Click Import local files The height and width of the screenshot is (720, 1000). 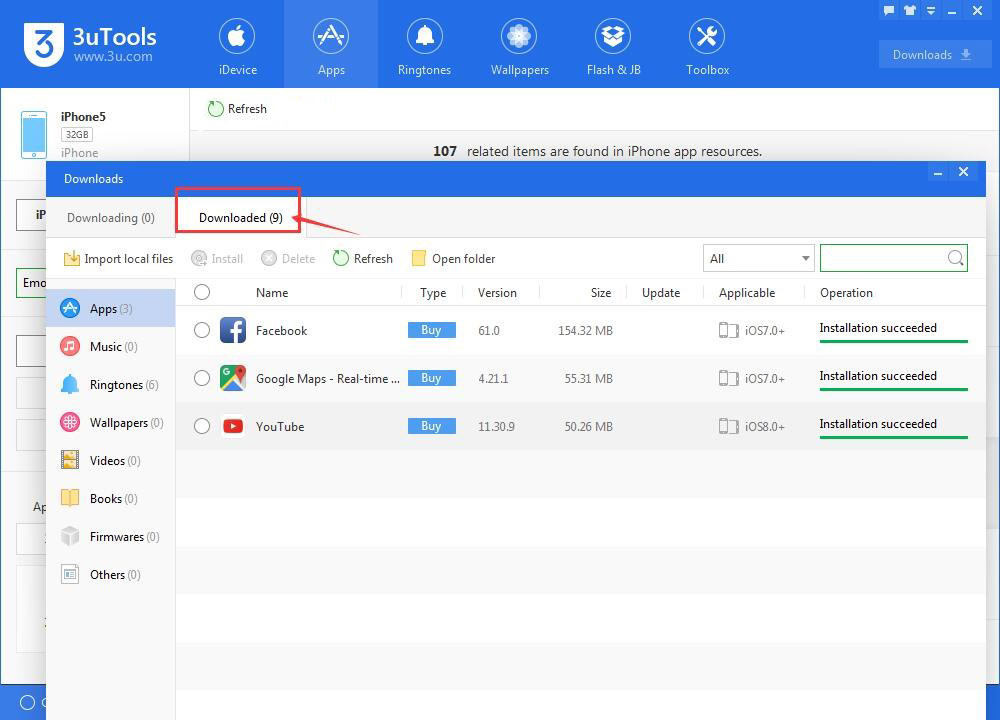click(118, 259)
